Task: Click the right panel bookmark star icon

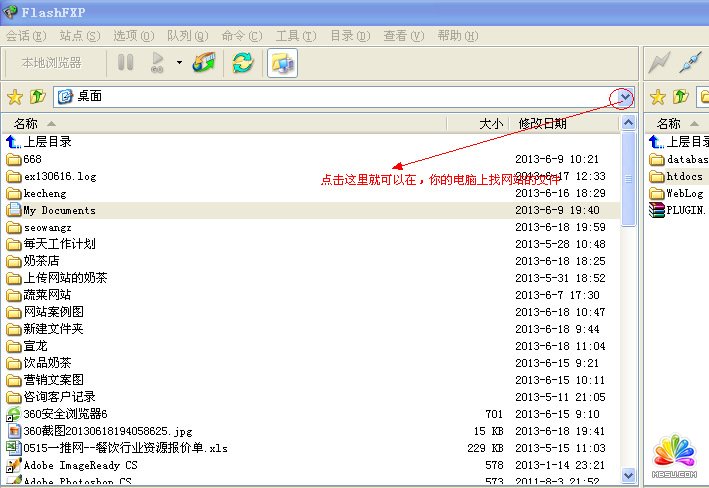Action: pos(658,97)
